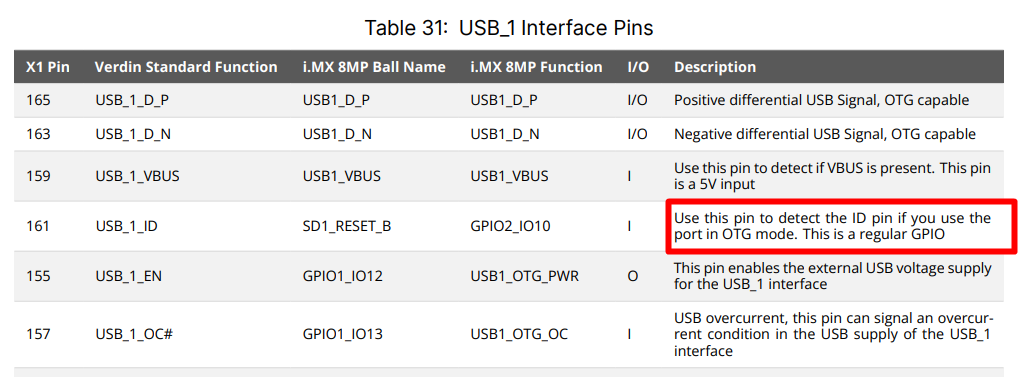Click the i.MX 8MP Function column header
Screen dimensions: 1031x377
[537, 67]
